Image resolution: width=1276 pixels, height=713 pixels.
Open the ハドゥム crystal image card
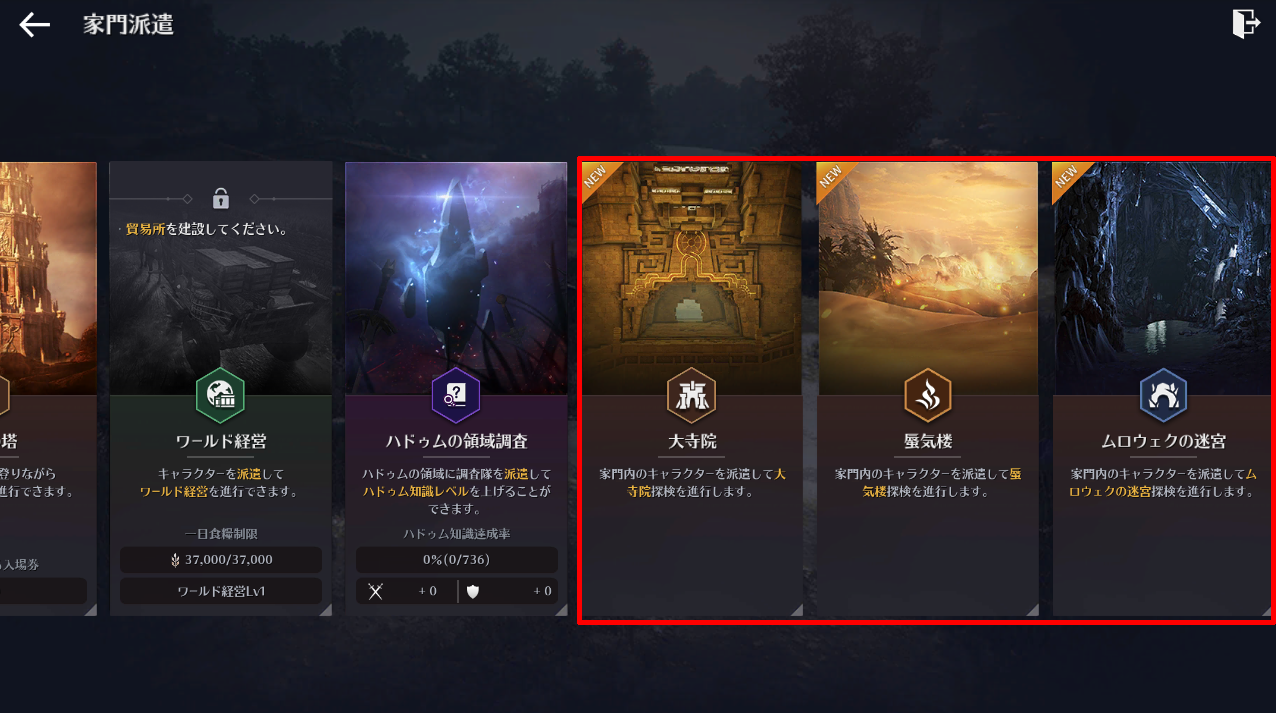click(x=456, y=278)
